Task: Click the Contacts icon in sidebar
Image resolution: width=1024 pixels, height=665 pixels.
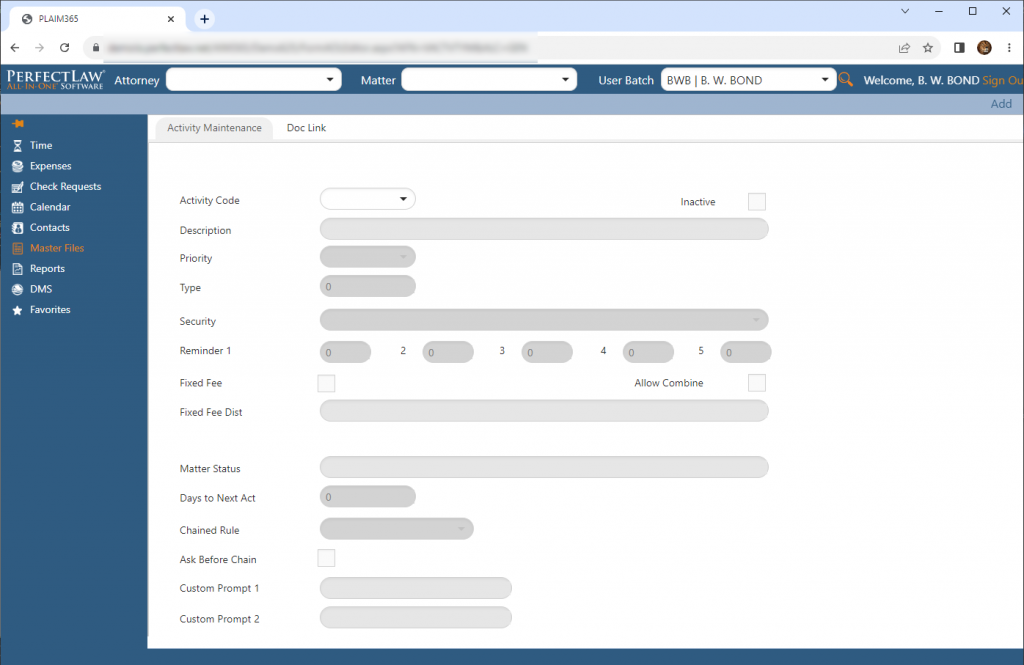Action: click(18, 228)
